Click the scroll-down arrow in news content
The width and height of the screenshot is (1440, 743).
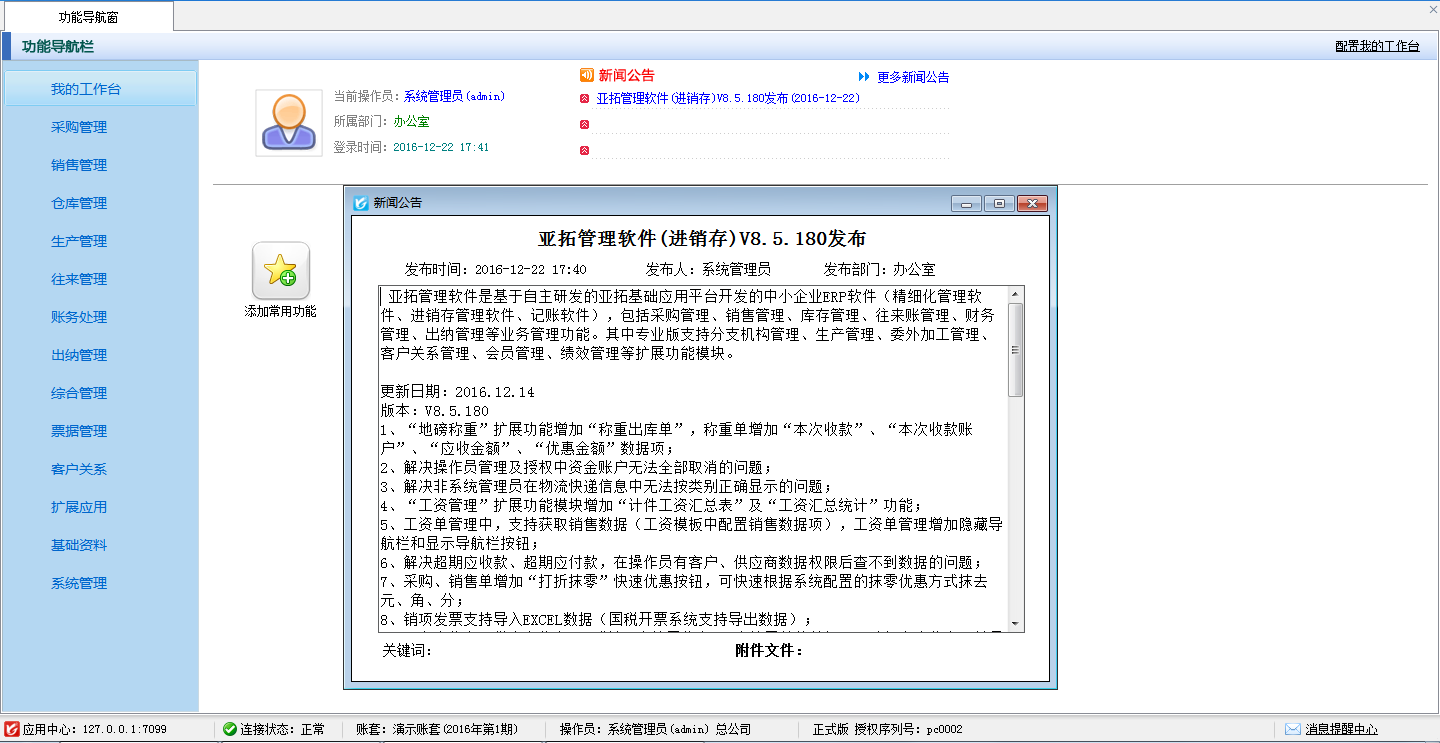[x=1016, y=623]
